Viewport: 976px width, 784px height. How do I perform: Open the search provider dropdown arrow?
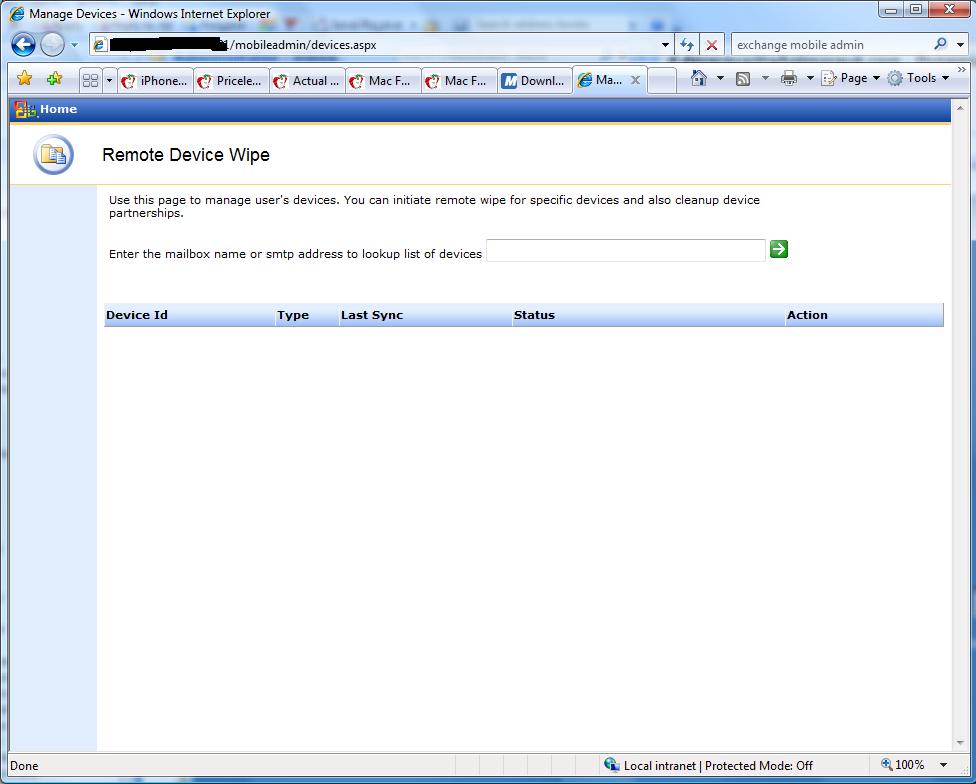960,45
